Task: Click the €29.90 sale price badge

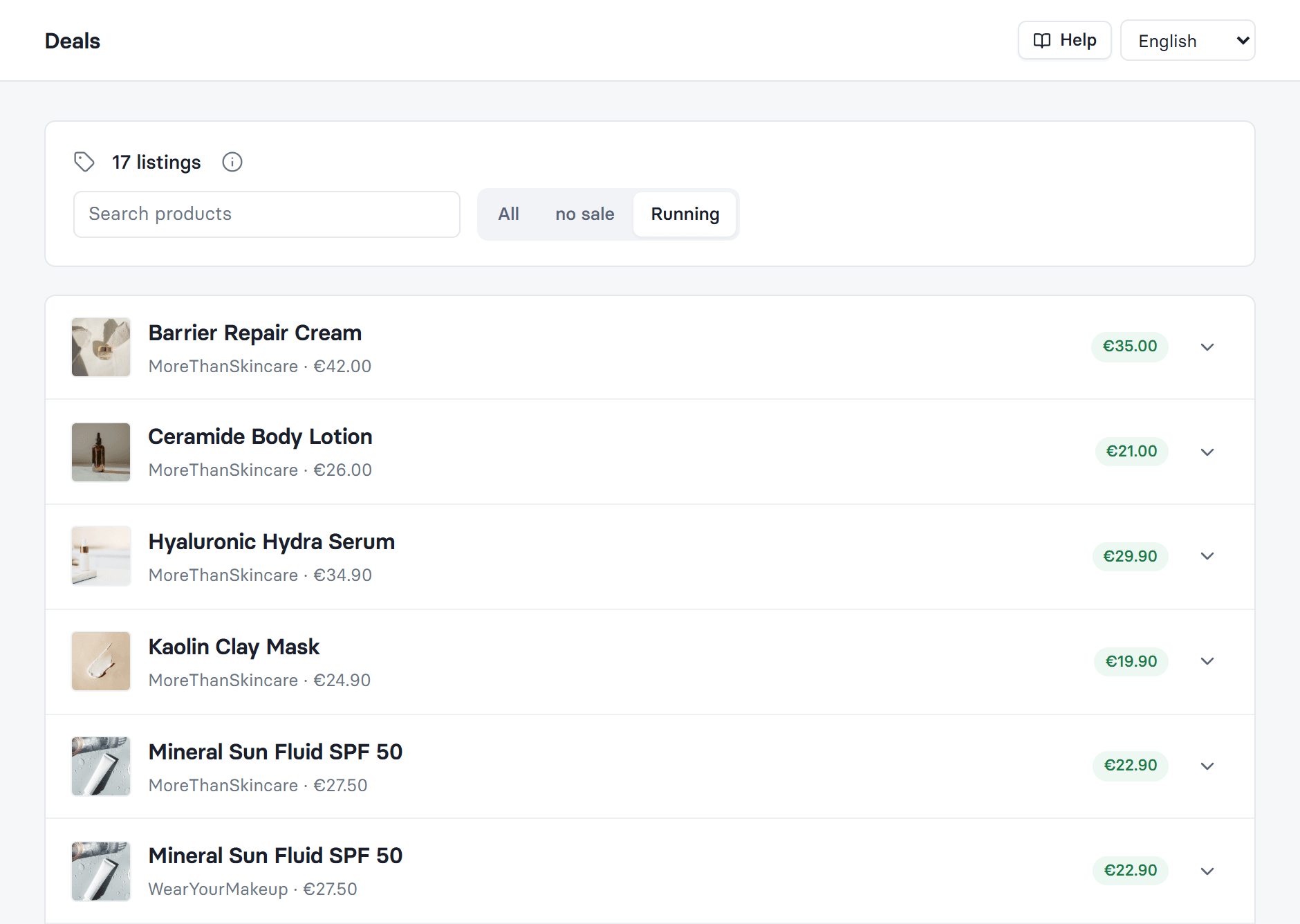Action: tap(1130, 557)
